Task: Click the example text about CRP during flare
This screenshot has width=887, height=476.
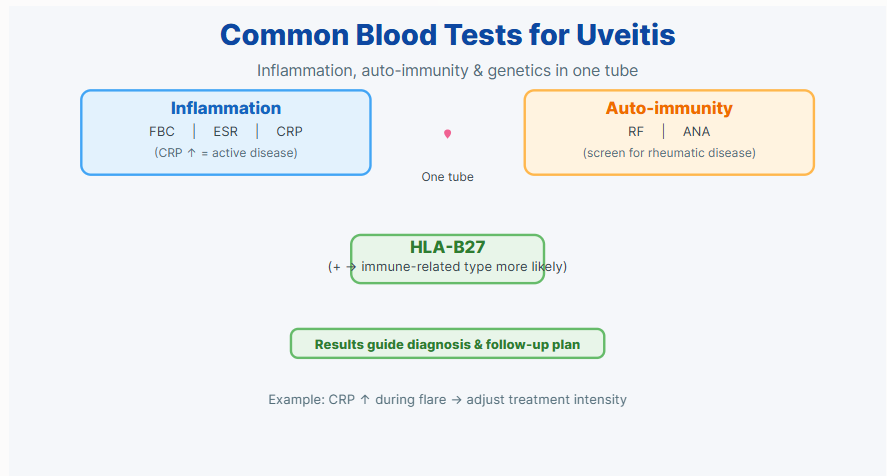Action: [x=447, y=400]
